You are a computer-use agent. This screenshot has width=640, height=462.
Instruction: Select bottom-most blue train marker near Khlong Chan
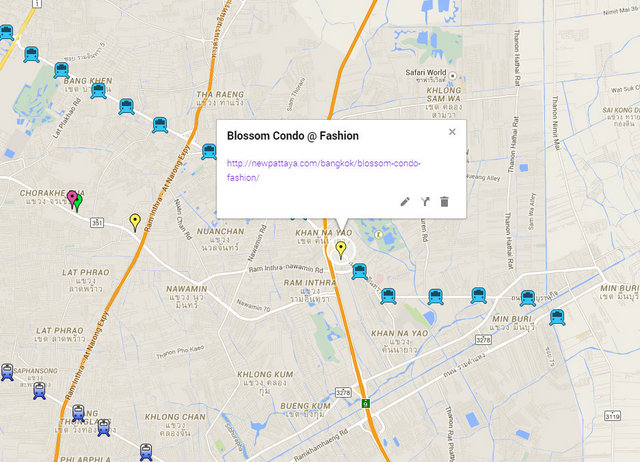point(146,452)
